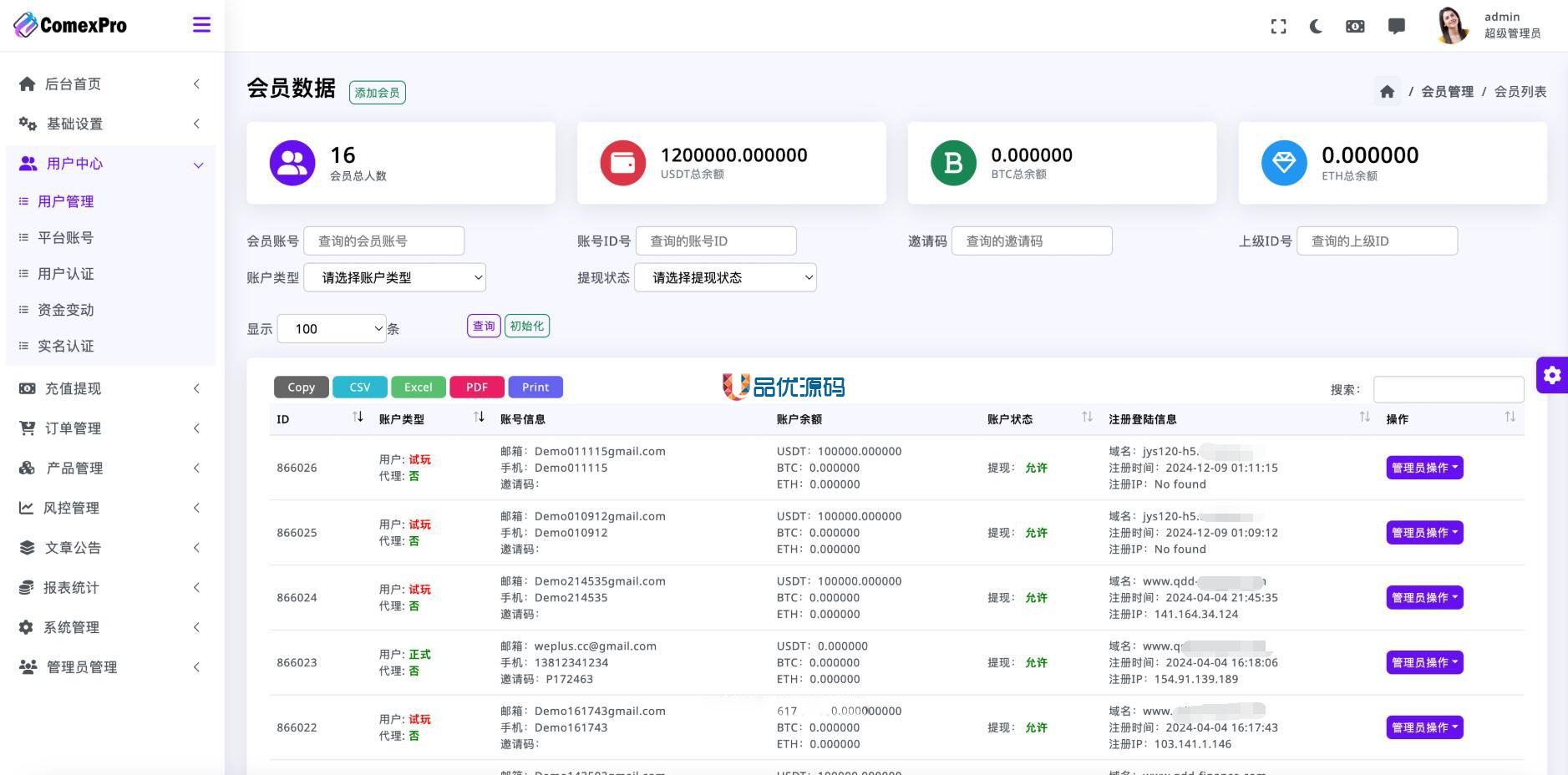The image size is (1568, 775).
Task: Click the hamburger menu toggle icon
Action: pyautogui.click(x=201, y=25)
